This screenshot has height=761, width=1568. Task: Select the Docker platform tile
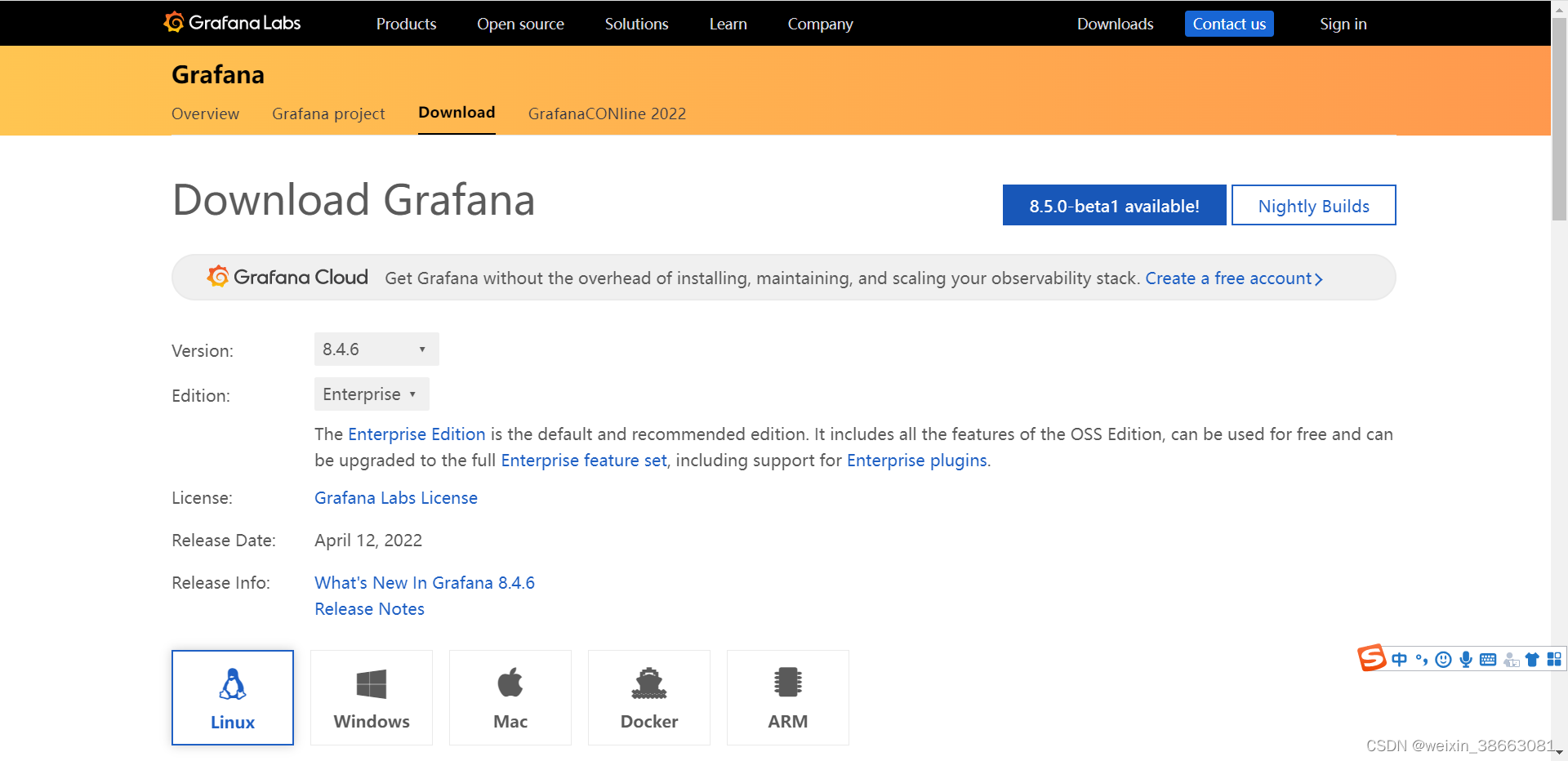coord(649,697)
